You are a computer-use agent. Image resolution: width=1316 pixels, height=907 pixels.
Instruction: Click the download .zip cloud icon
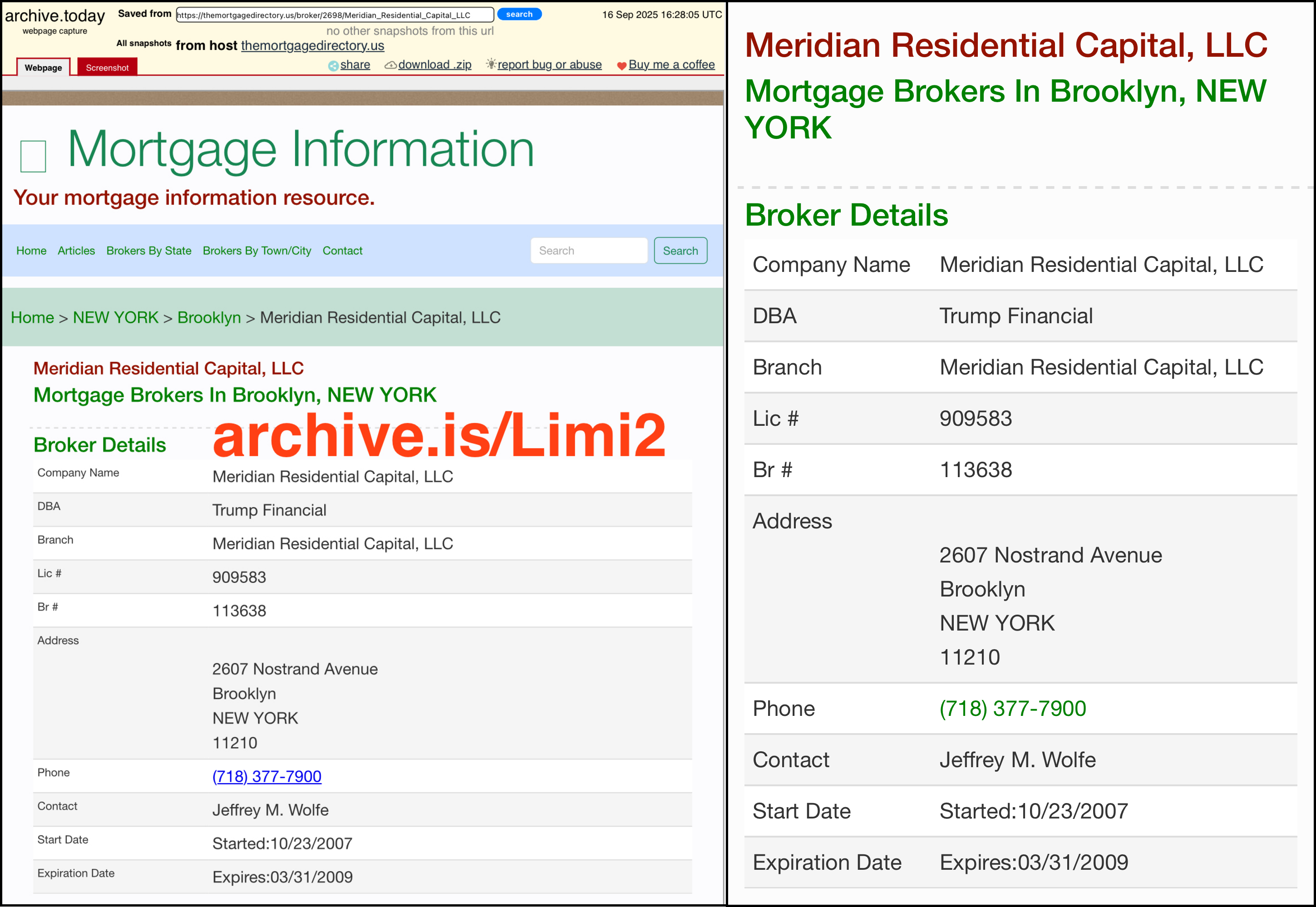click(x=390, y=65)
